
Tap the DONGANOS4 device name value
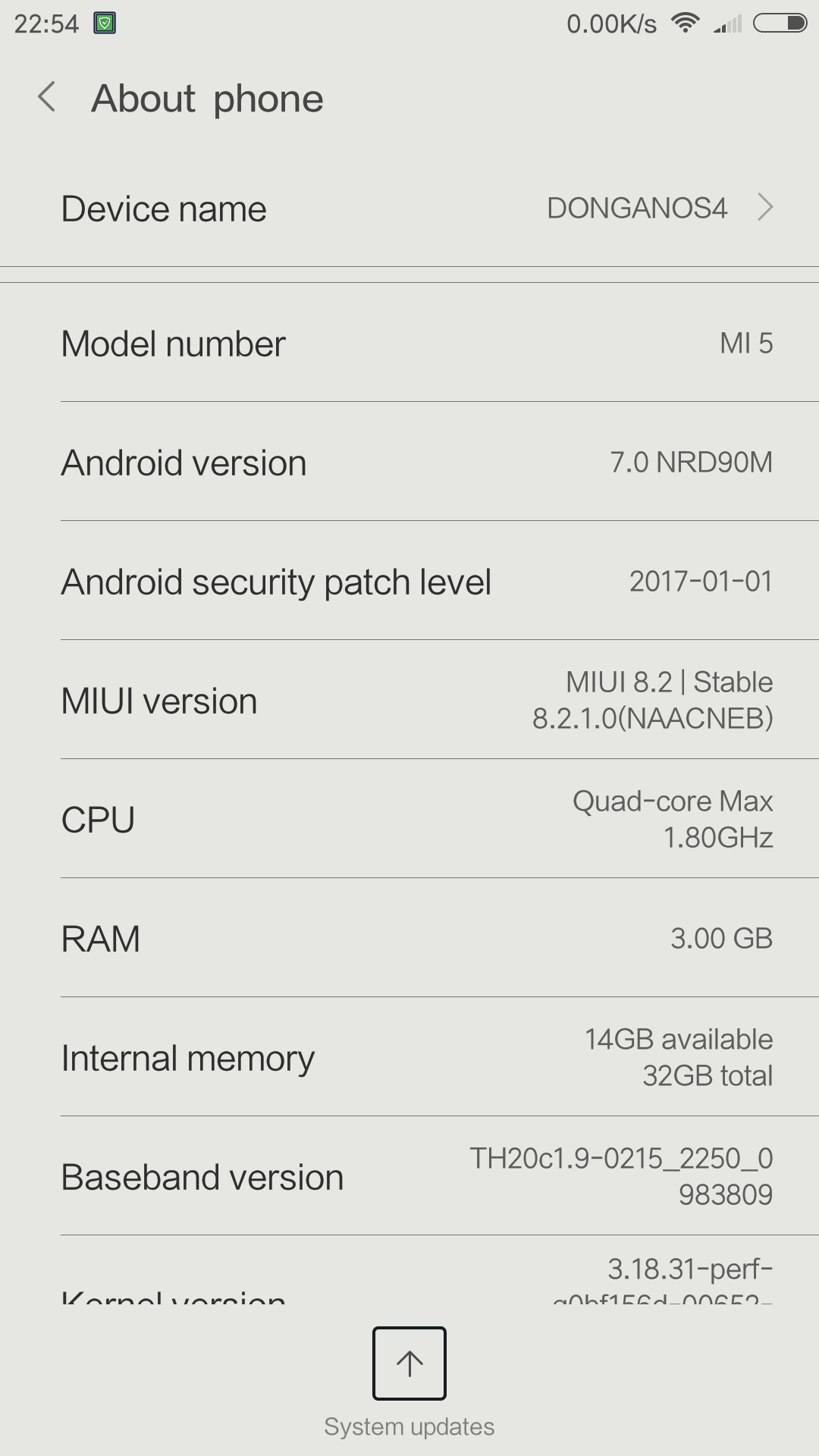[x=637, y=208]
